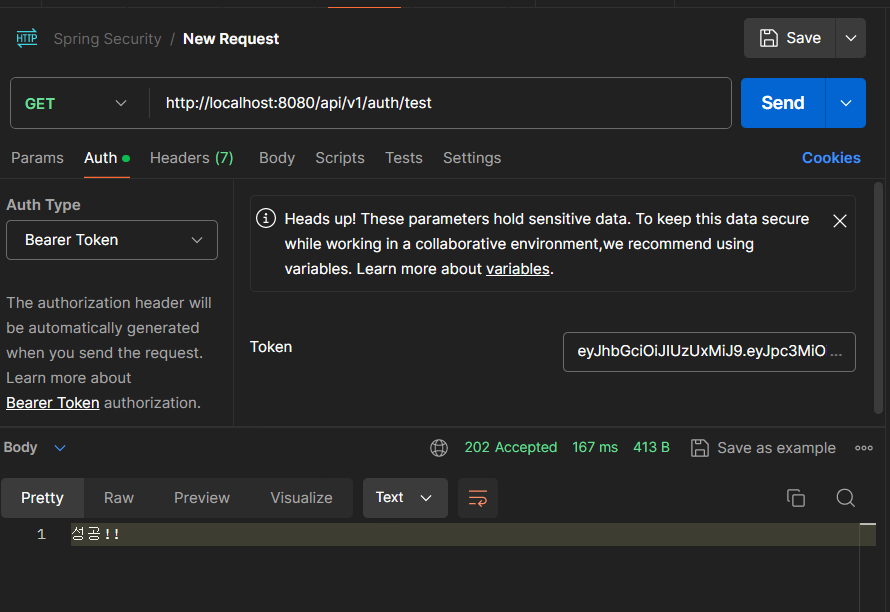The height and width of the screenshot is (612, 890).
Task: Open the Send options dropdown arrow
Action: [x=846, y=103]
